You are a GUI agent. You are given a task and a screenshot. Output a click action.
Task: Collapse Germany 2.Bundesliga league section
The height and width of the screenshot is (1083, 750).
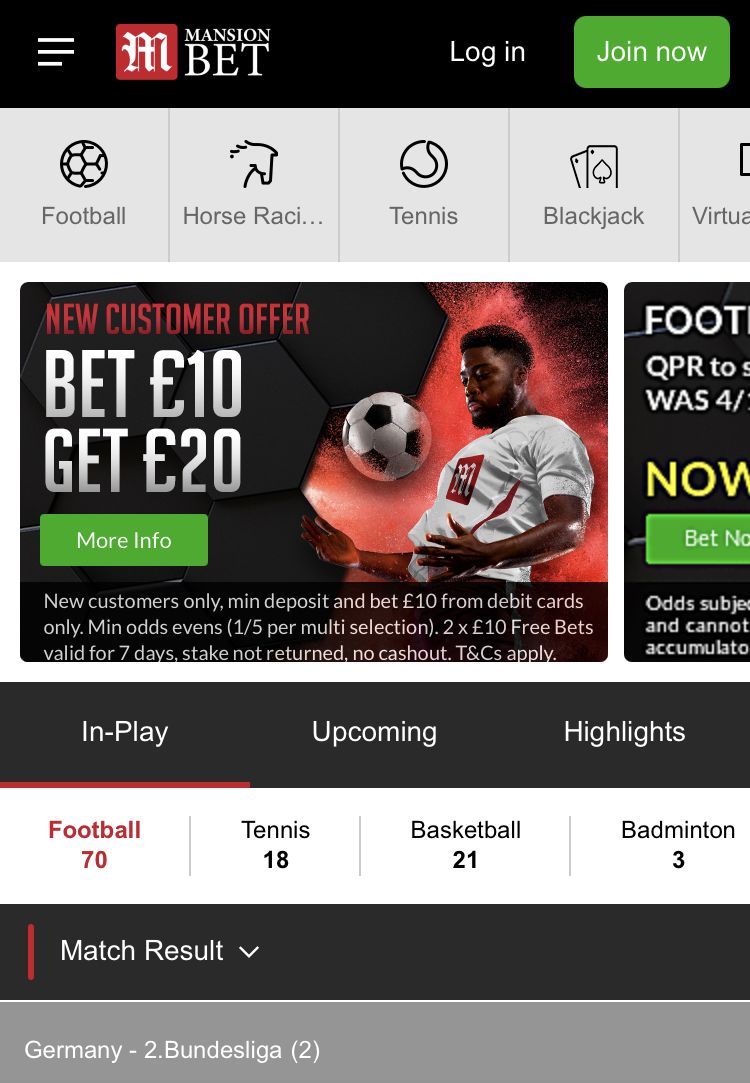(x=375, y=1050)
